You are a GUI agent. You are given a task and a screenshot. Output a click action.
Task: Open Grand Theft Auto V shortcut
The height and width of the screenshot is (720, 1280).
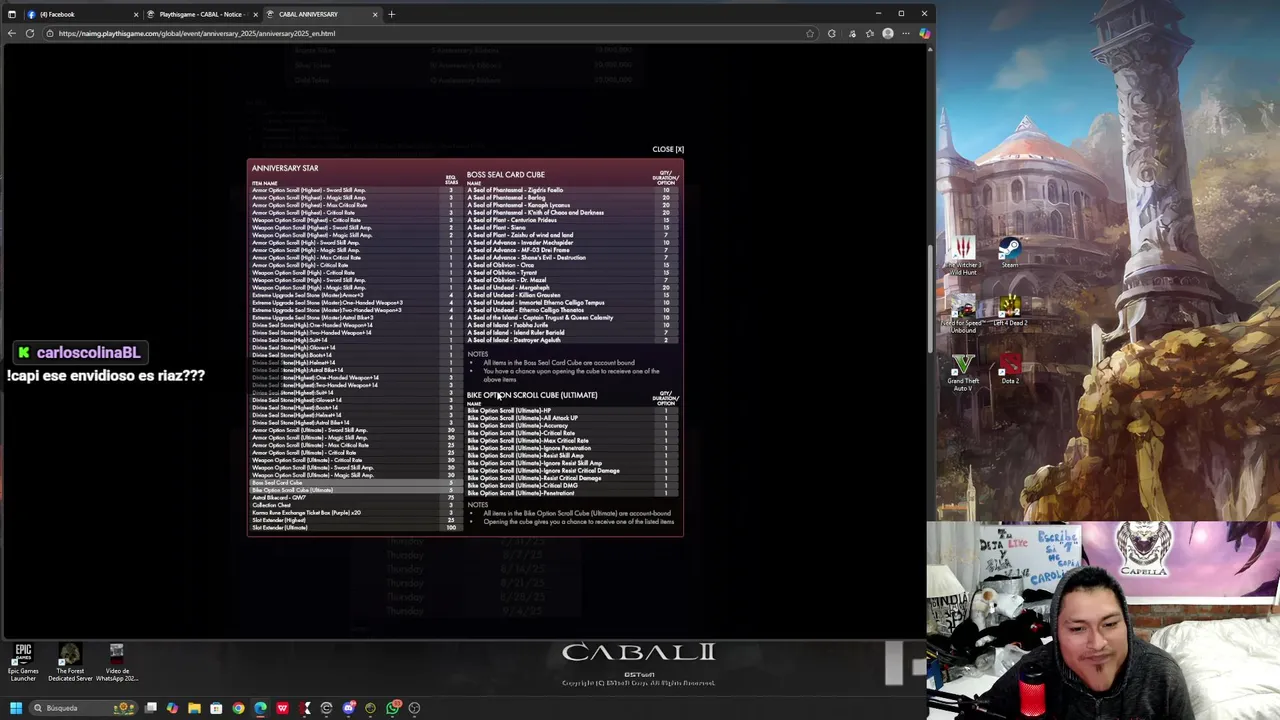coord(963,371)
